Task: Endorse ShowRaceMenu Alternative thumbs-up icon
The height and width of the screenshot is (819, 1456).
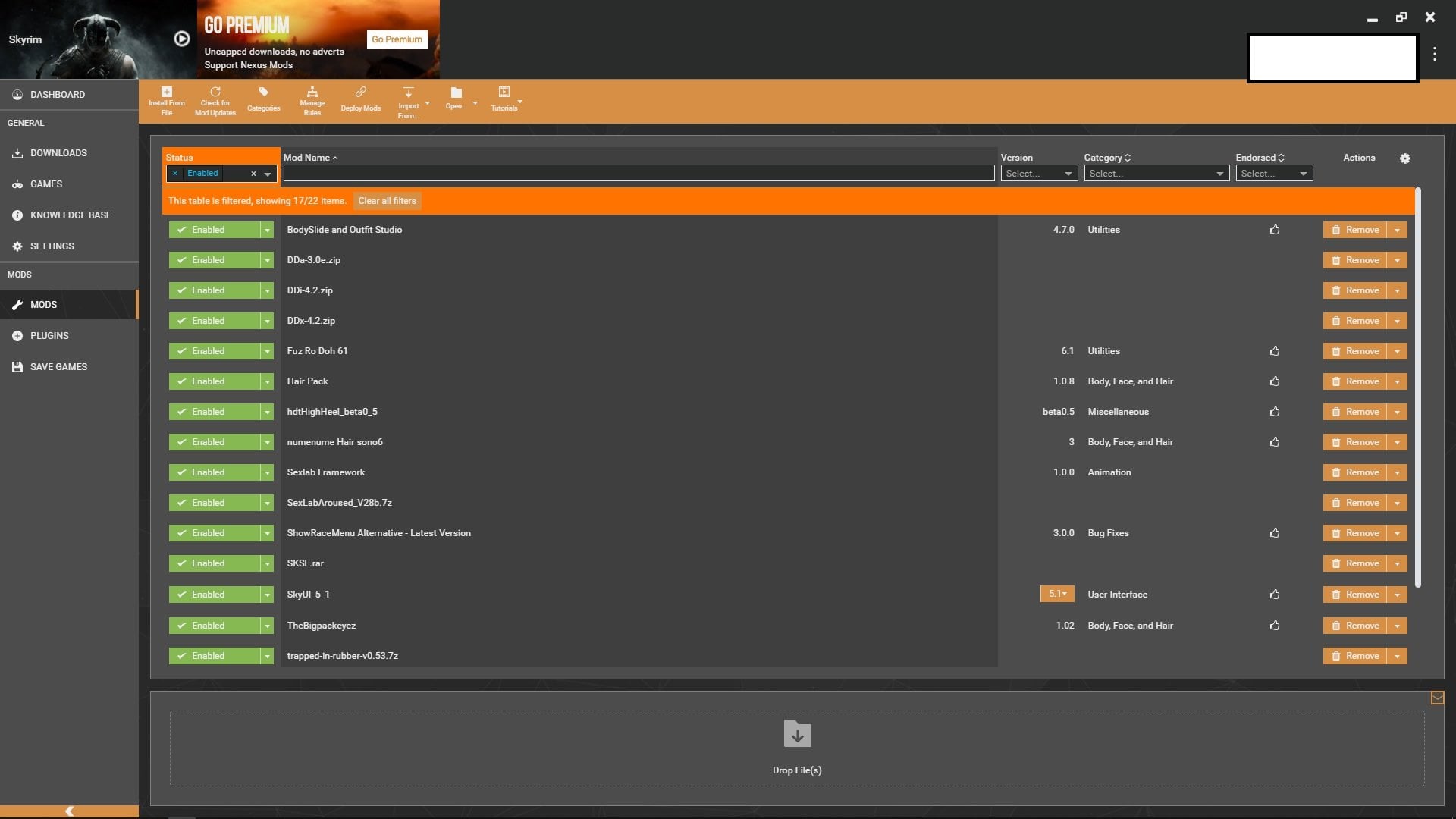Action: 1275,533
